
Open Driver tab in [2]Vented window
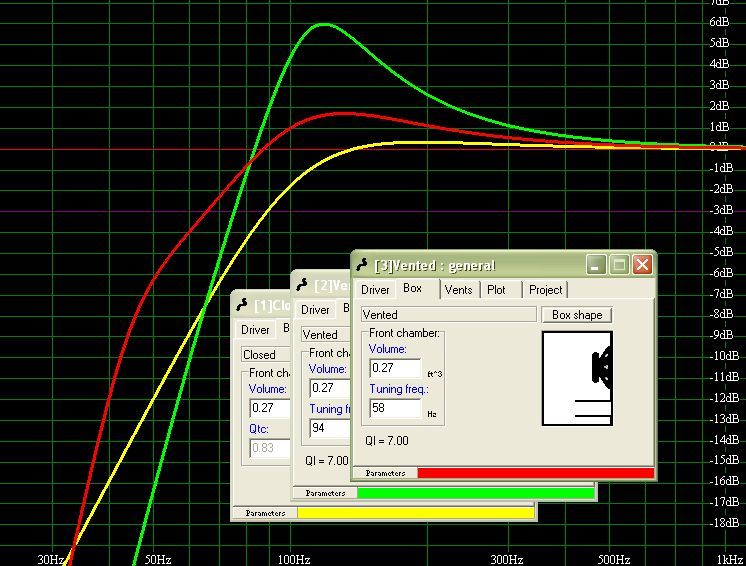coord(315,310)
